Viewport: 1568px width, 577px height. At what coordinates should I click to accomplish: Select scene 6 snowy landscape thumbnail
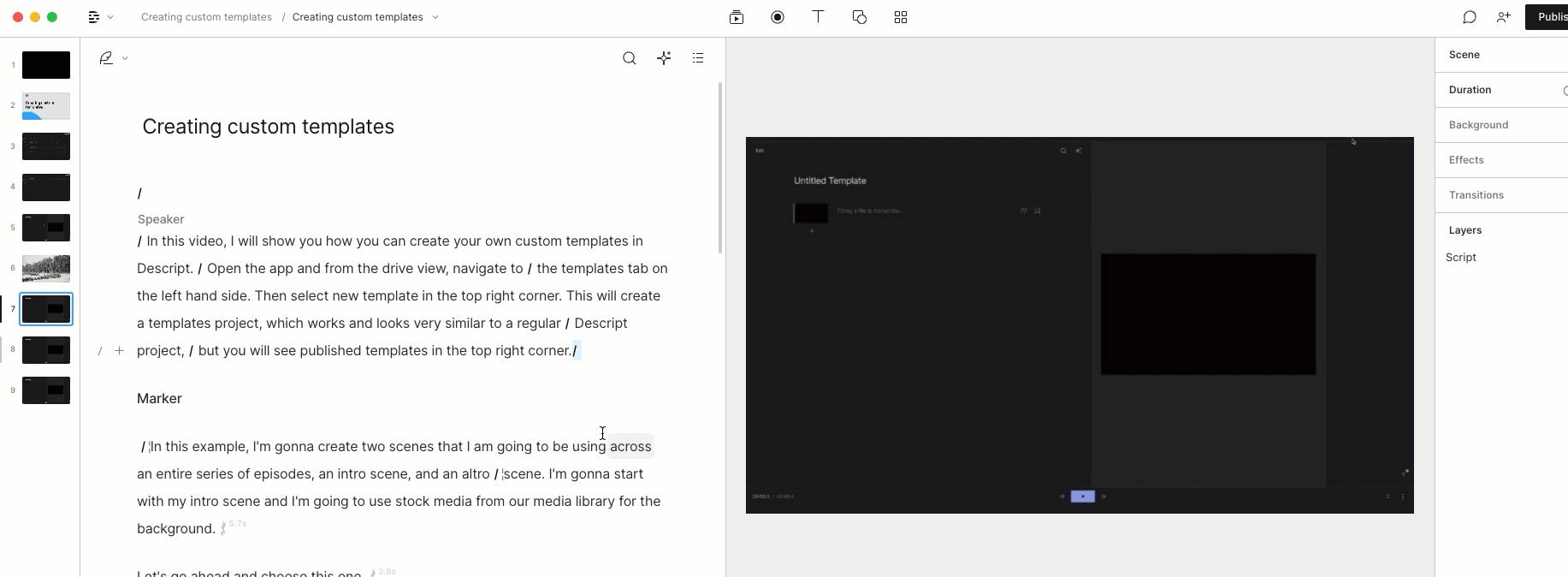46,269
